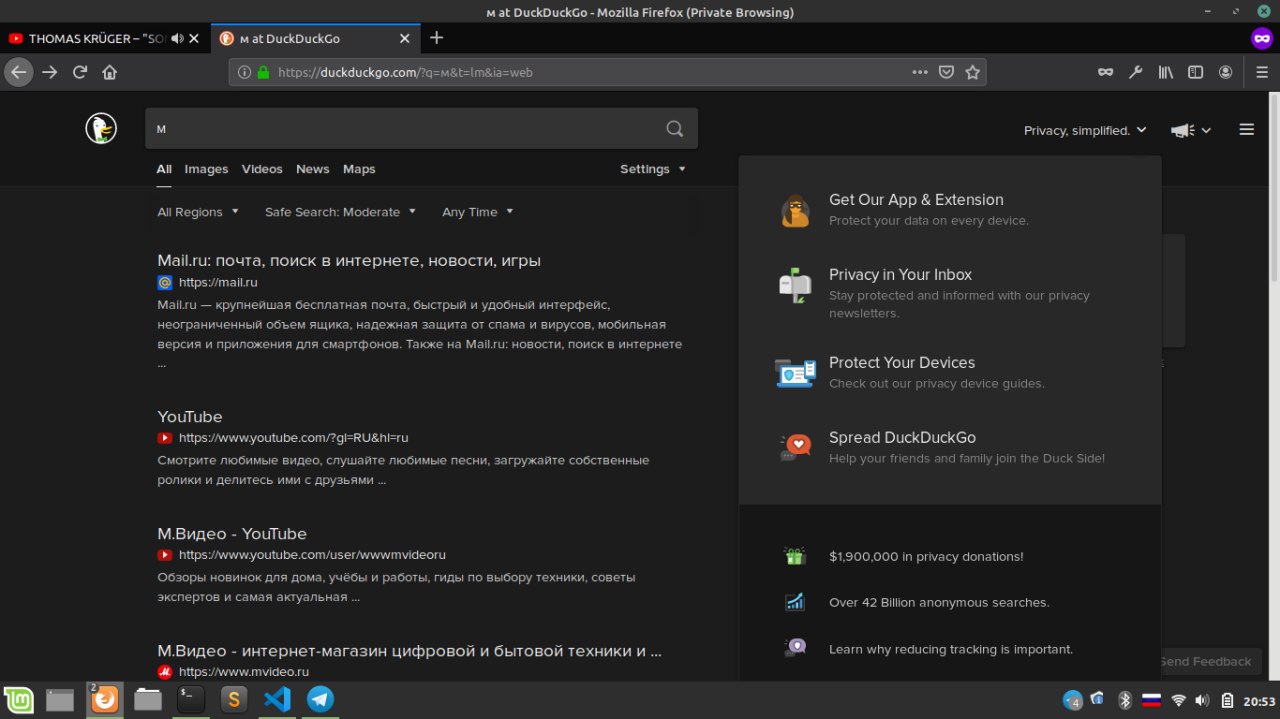
Task: Open Learn why reducing tracking is important
Action: [951, 649]
